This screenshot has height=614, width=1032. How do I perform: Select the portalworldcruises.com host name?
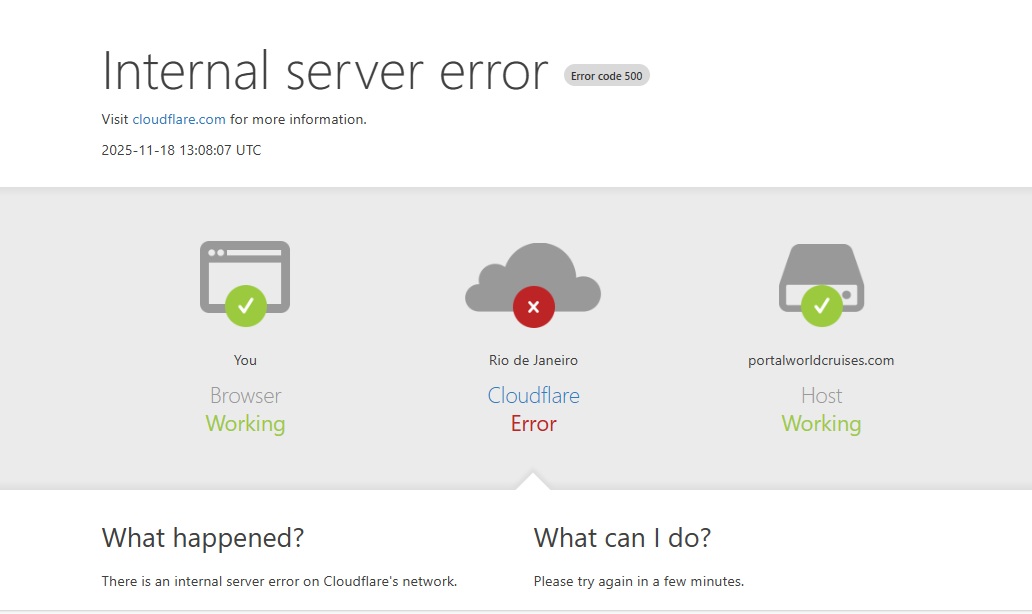coord(821,360)
